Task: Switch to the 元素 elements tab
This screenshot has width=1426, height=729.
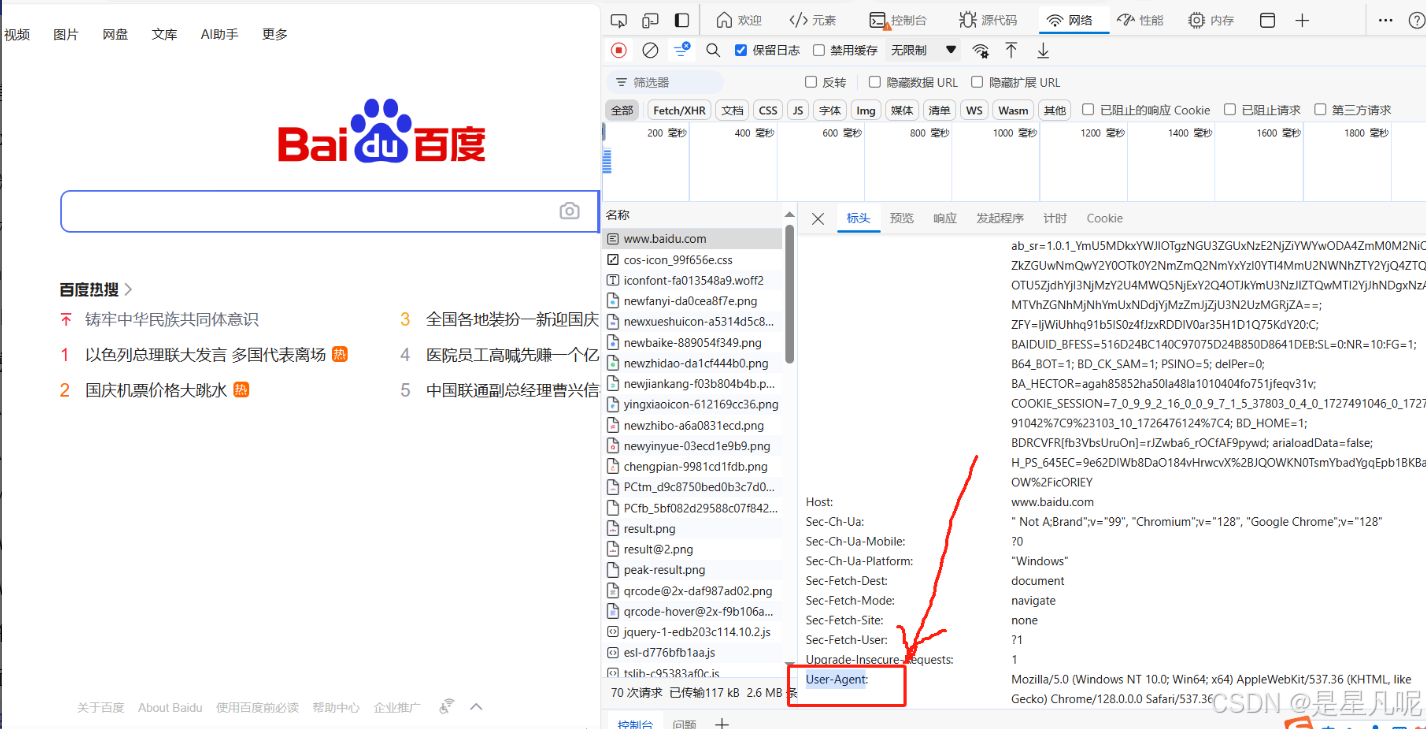Action: click(x=813, y=20)
